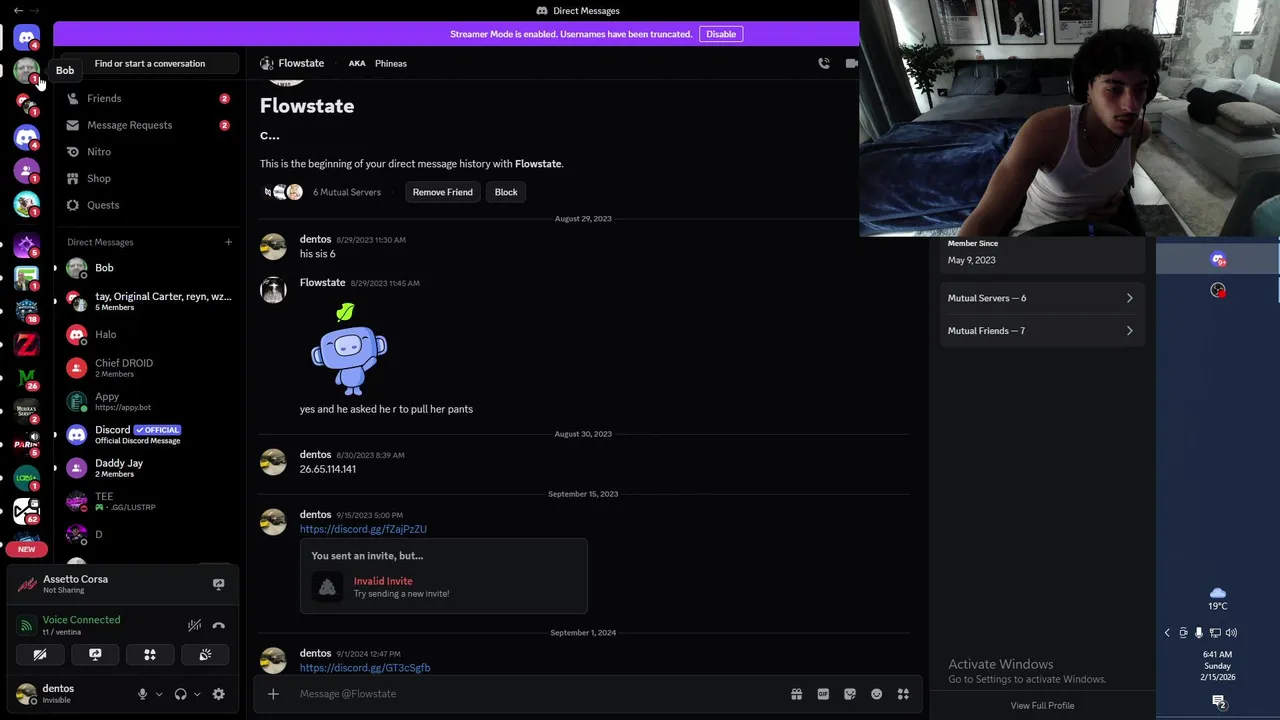Open the Official Discord message thread
Viewport: 1280px width, 720px height.
(x=148, y=434)
